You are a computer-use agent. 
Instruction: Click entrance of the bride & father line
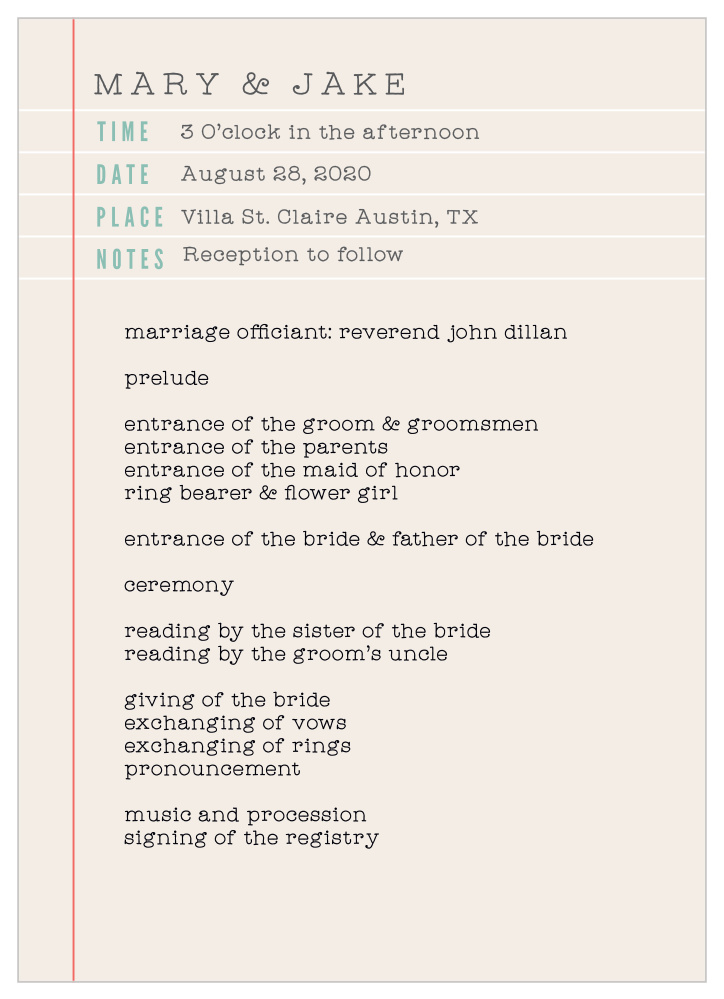pyautogui.click(x=359, y=539)
